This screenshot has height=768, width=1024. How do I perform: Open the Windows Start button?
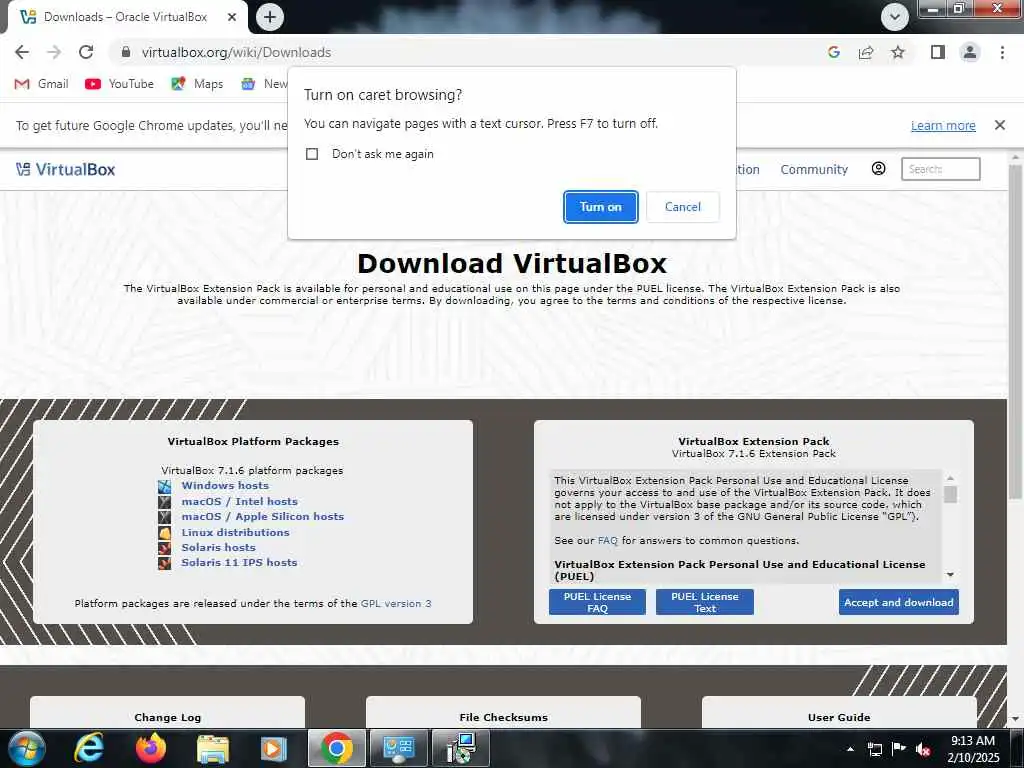(25, 748)
